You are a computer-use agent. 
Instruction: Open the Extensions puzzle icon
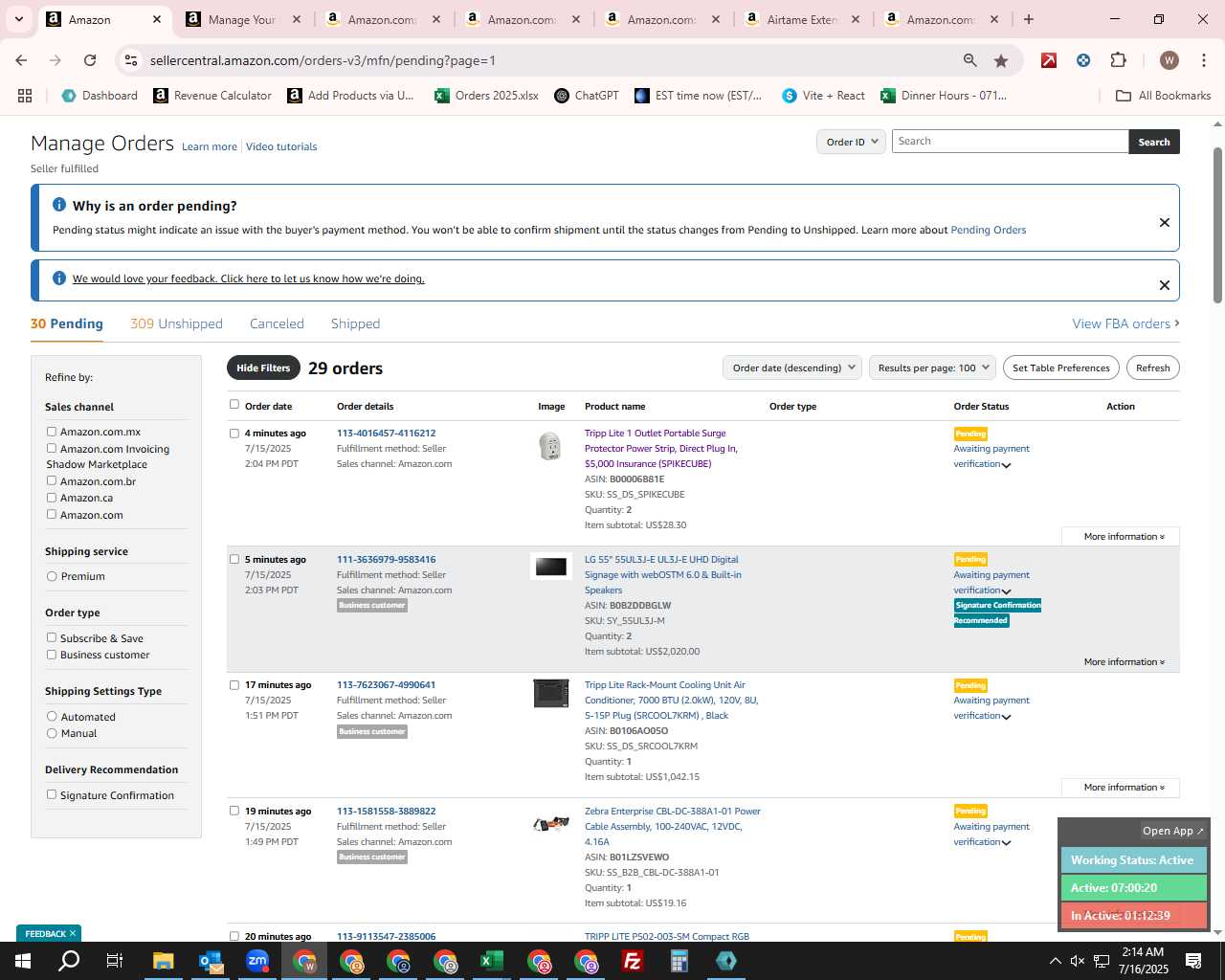1118,60
